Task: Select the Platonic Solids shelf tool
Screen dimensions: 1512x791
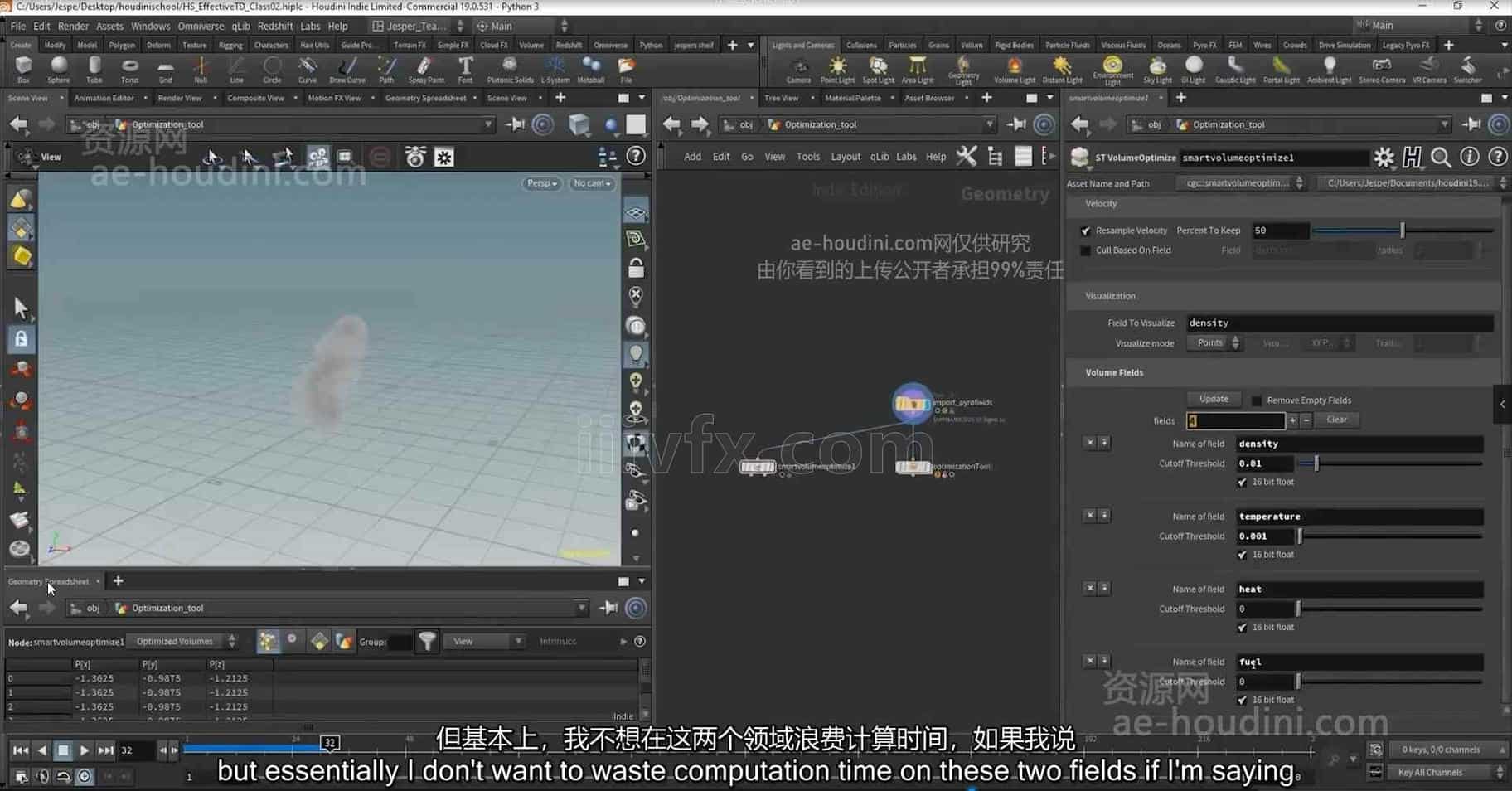Action: tap(510, 70)
